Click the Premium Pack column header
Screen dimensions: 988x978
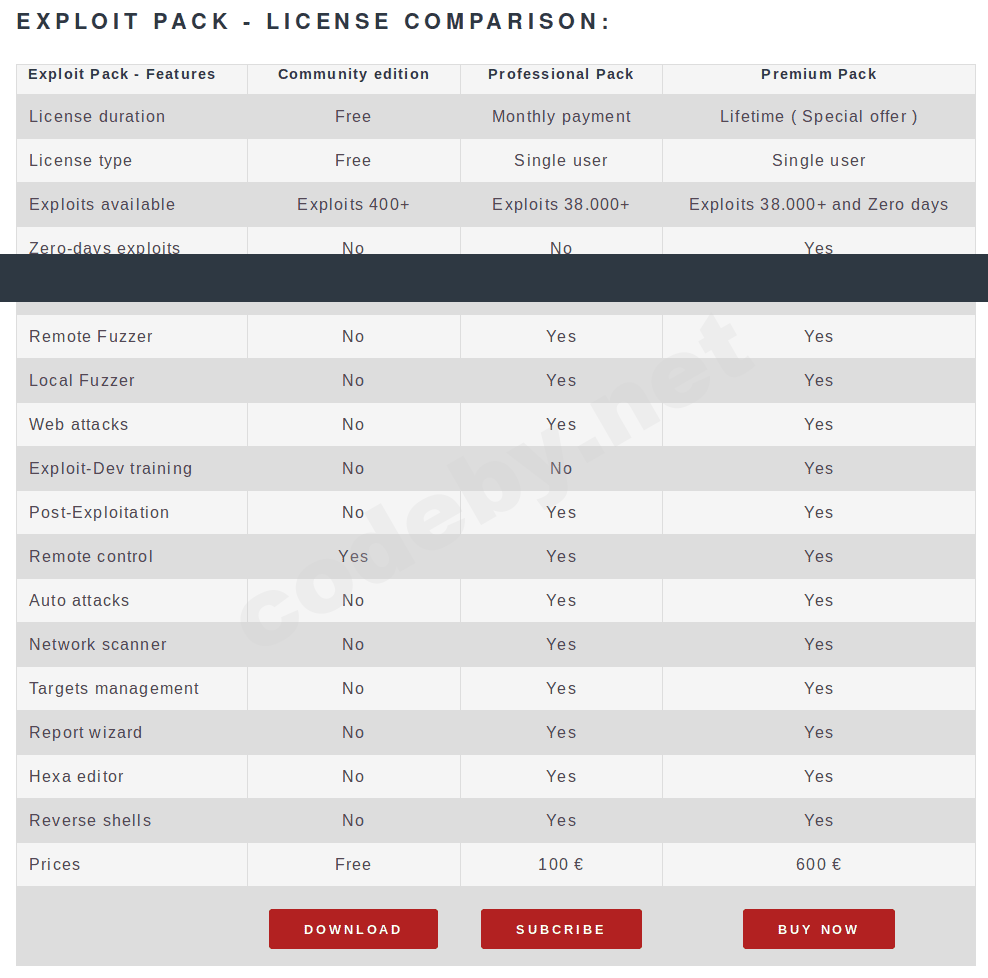(818, 74)
